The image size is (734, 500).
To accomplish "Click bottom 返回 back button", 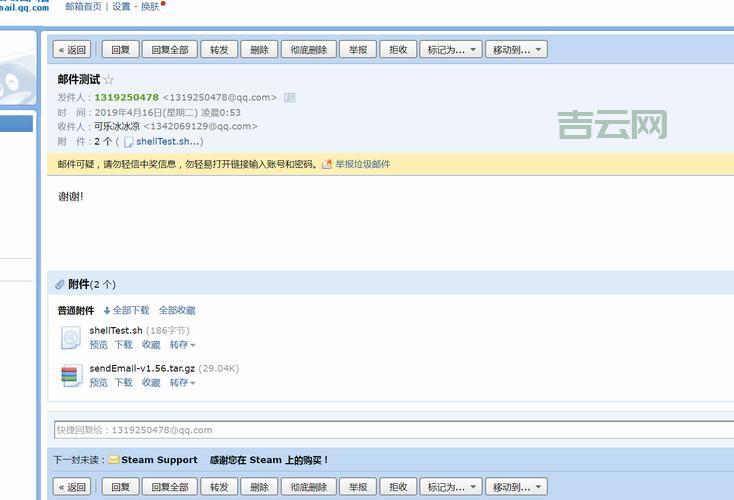I will tap(72, 487).
